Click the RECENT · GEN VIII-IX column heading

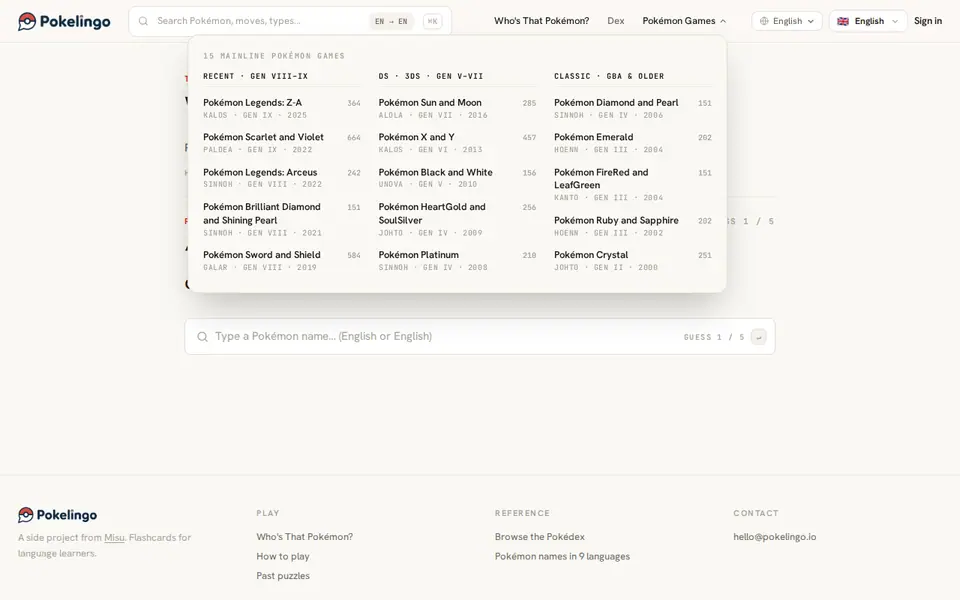255,77
